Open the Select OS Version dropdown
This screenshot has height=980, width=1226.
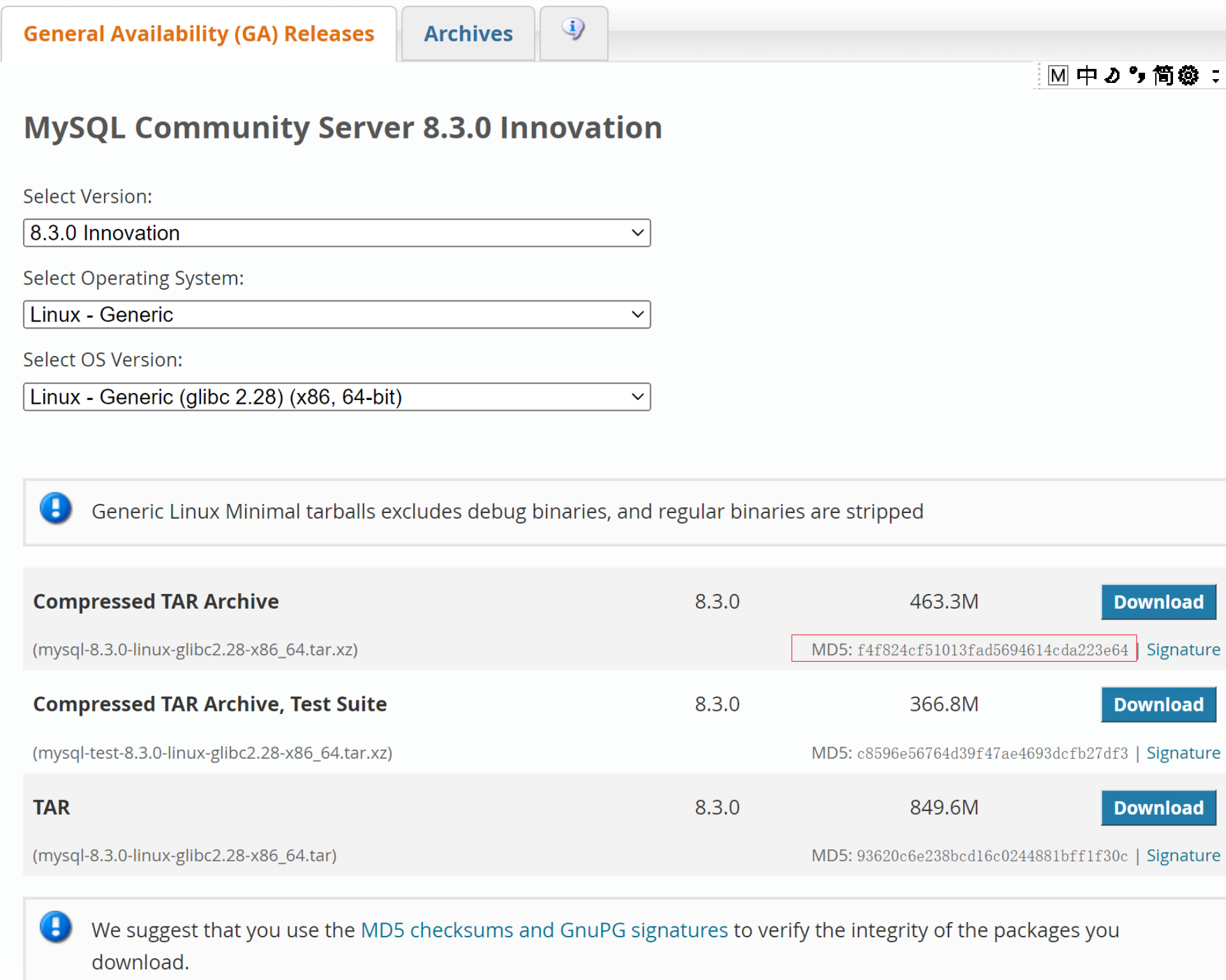coord(337,397)
